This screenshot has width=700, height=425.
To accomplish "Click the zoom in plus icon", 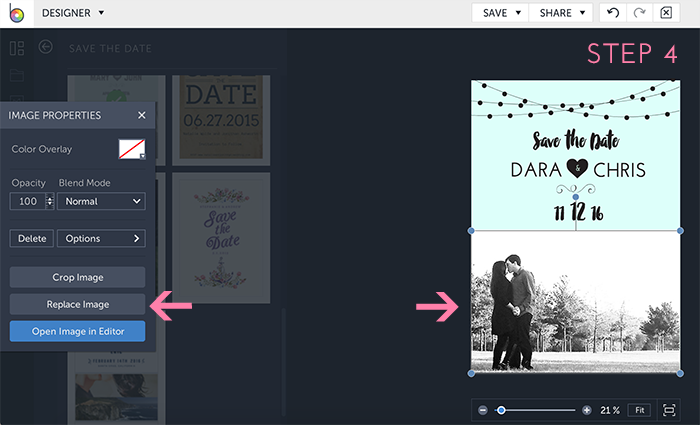I will 587,410.
